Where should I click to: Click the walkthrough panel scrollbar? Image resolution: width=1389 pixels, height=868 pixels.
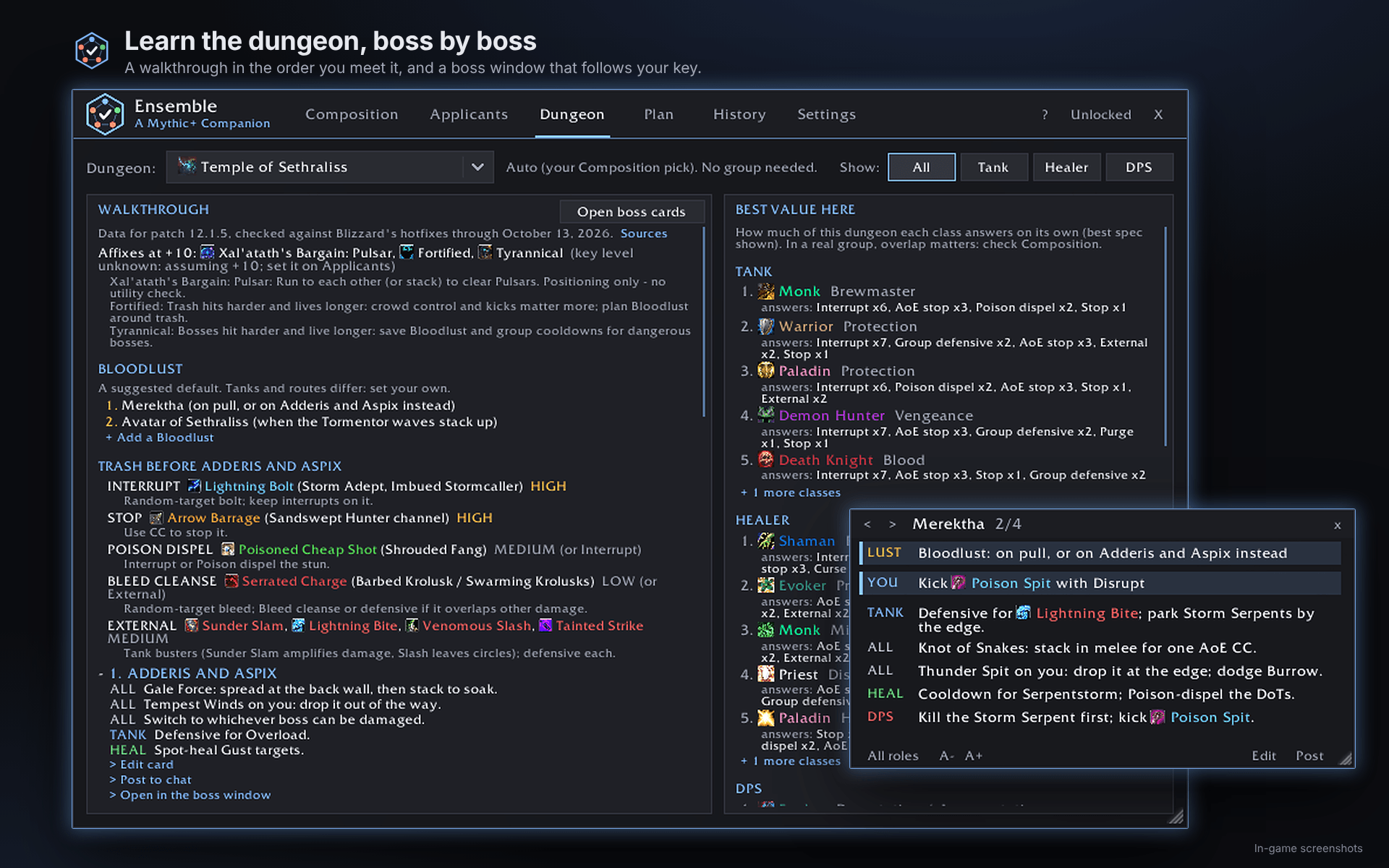(704, 322)
